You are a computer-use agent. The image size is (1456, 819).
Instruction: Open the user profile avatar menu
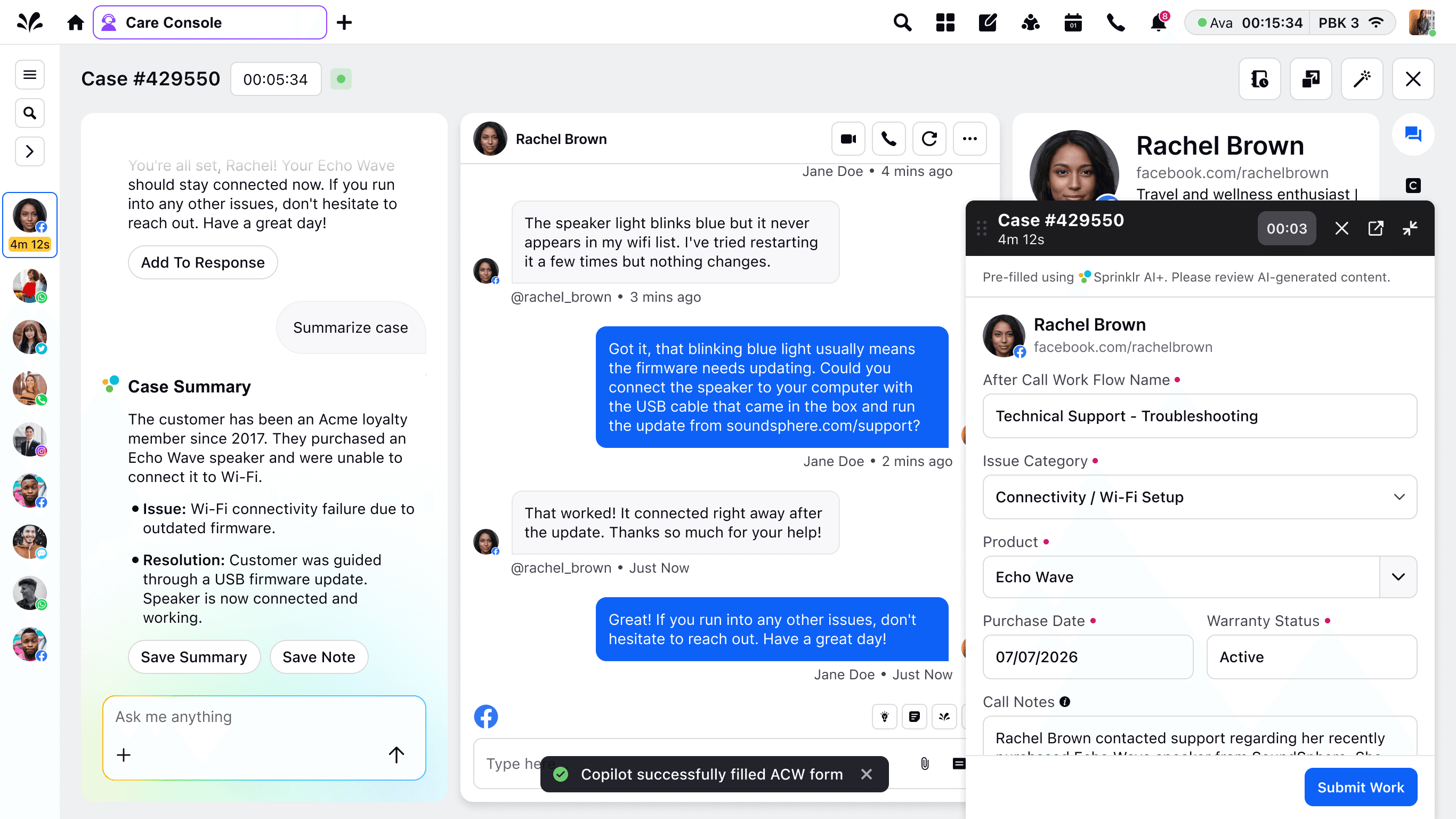click(1422, 22)
